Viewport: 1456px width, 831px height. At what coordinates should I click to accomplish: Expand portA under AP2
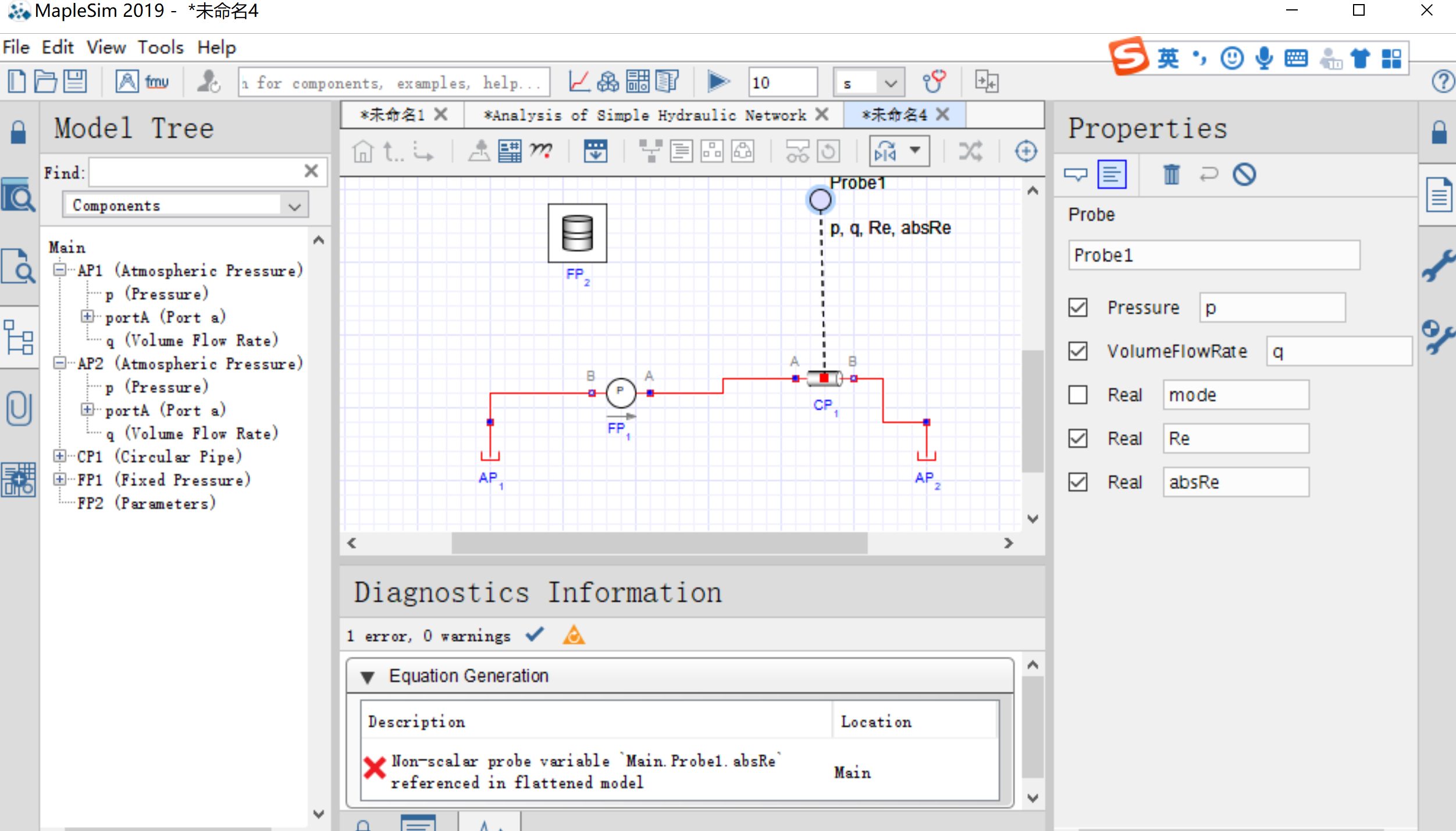87,410
